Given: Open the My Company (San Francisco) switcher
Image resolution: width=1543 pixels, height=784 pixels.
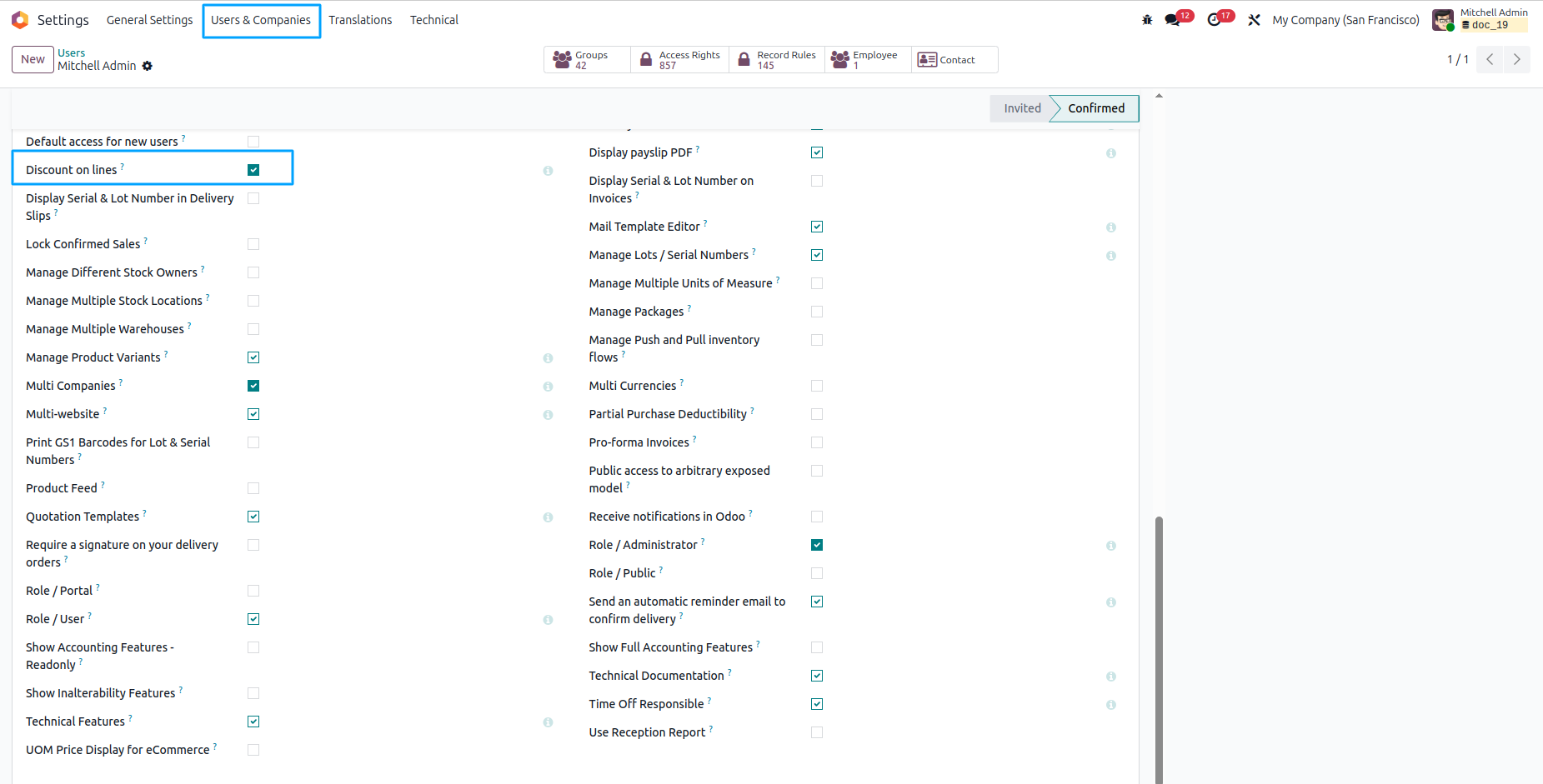Looking at the screenshot, I should tap(1345, 20).
